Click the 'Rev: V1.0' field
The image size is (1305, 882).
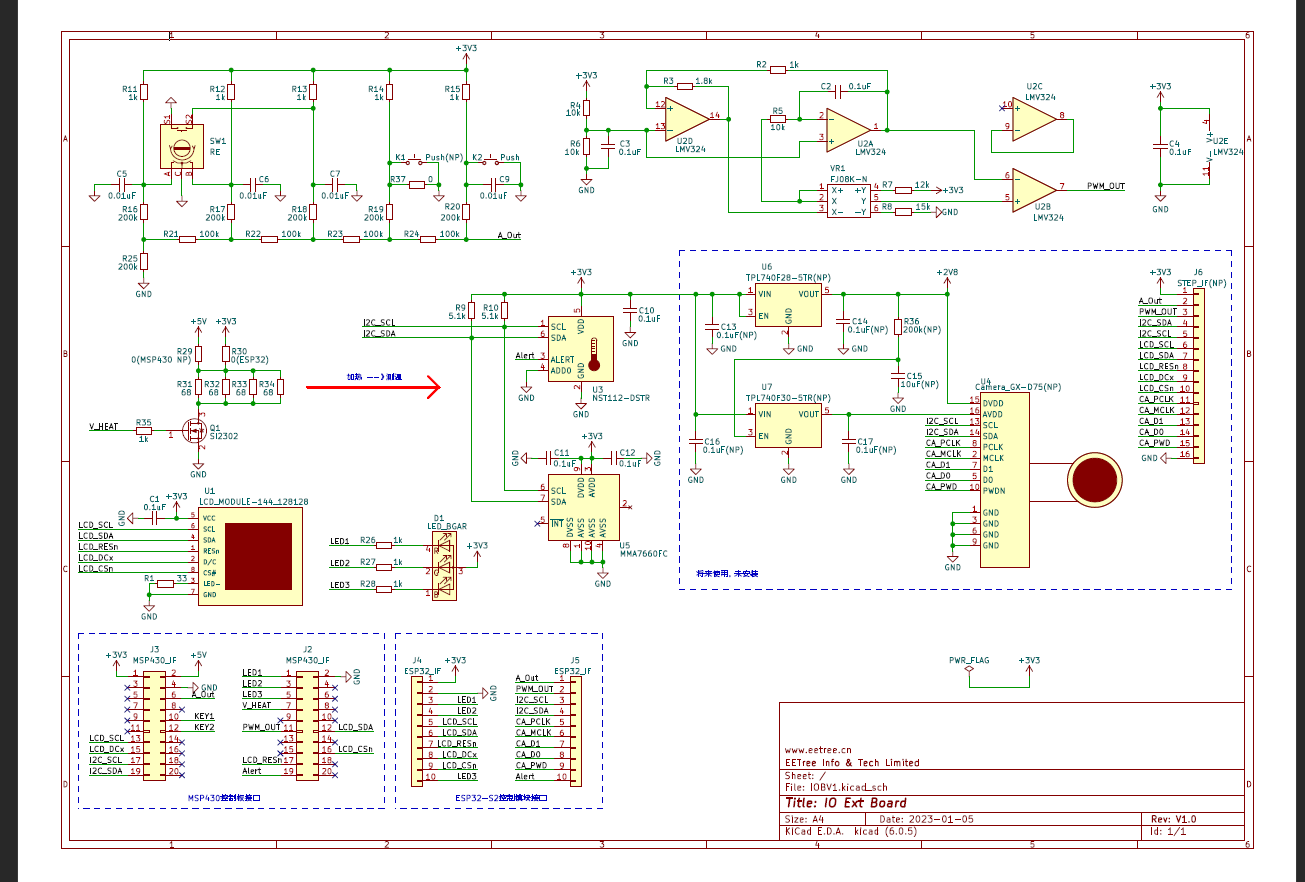coord(1173,819)
